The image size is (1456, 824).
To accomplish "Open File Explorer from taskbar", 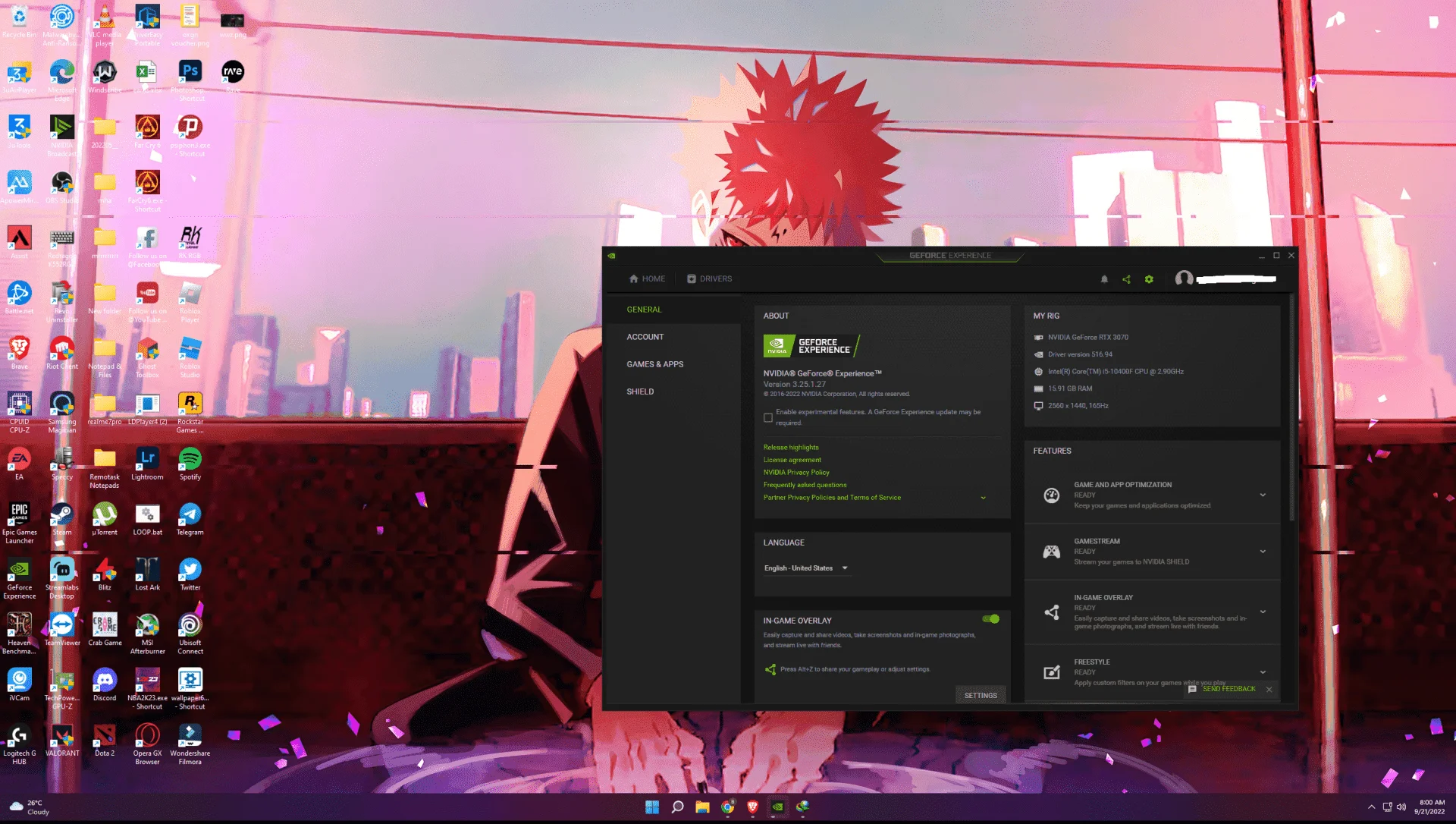I will (x=702, y=807).
